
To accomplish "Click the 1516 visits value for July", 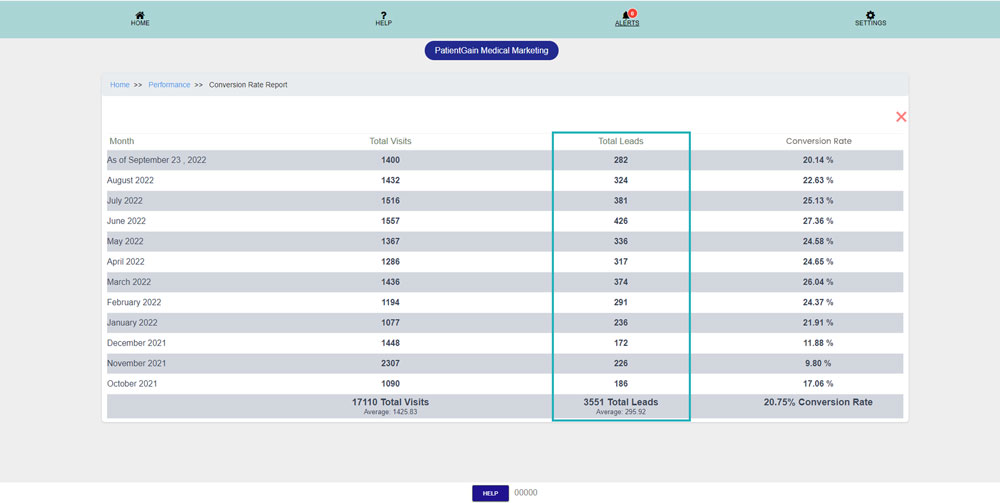I will click(390, 201).
